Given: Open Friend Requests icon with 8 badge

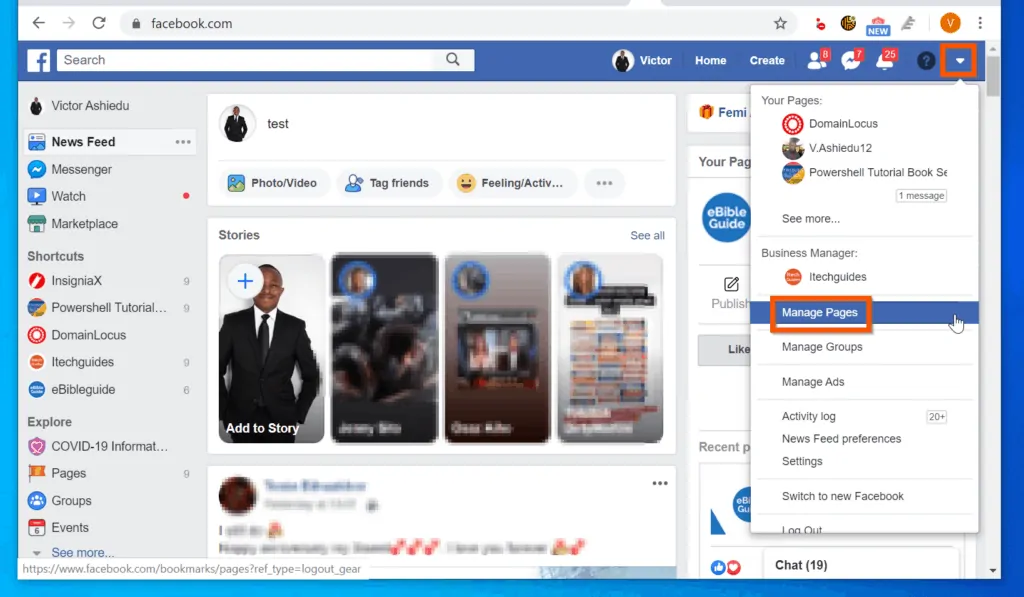Looking at the screenshot, I should pyautogui.click(x=818, y=59).
